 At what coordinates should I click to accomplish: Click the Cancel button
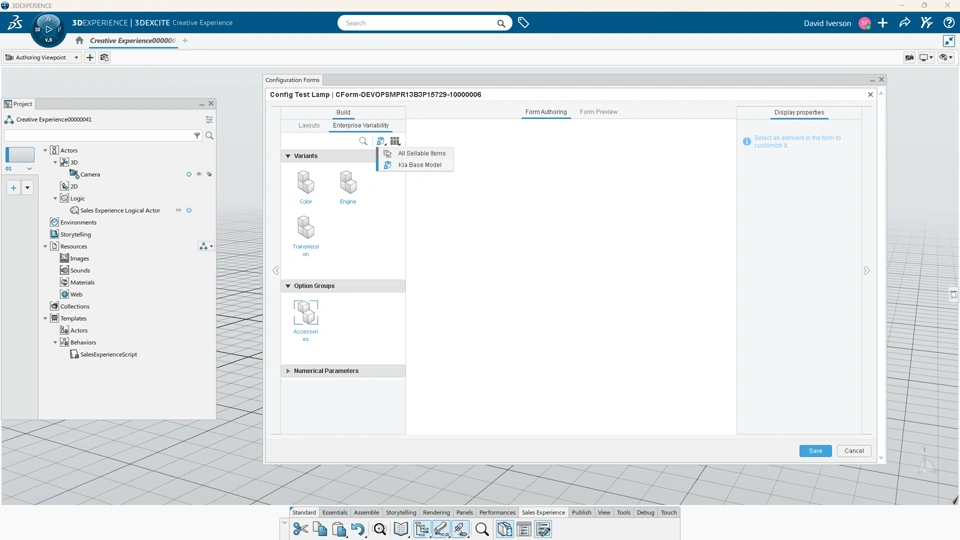854,451
